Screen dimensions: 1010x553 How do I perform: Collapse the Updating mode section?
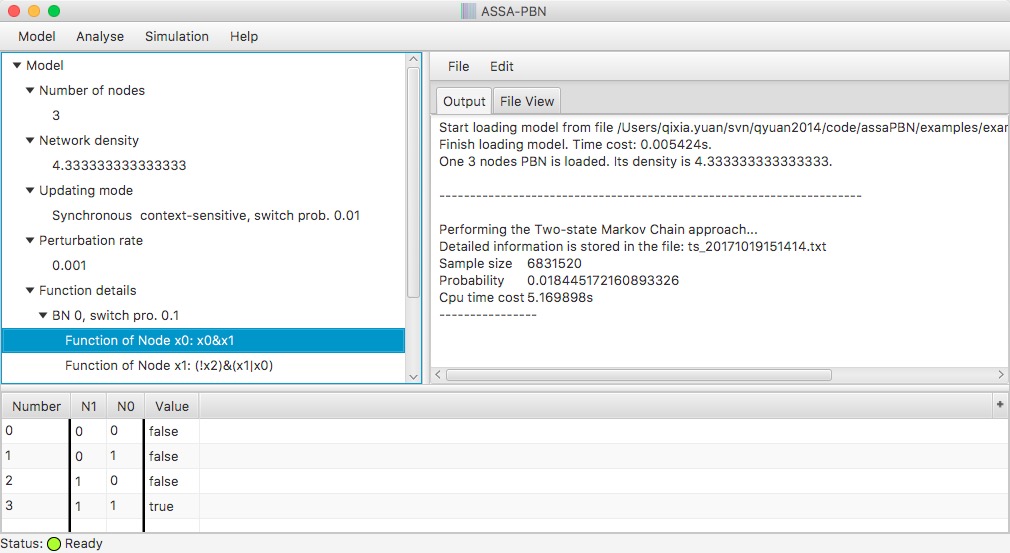point(30,191)
